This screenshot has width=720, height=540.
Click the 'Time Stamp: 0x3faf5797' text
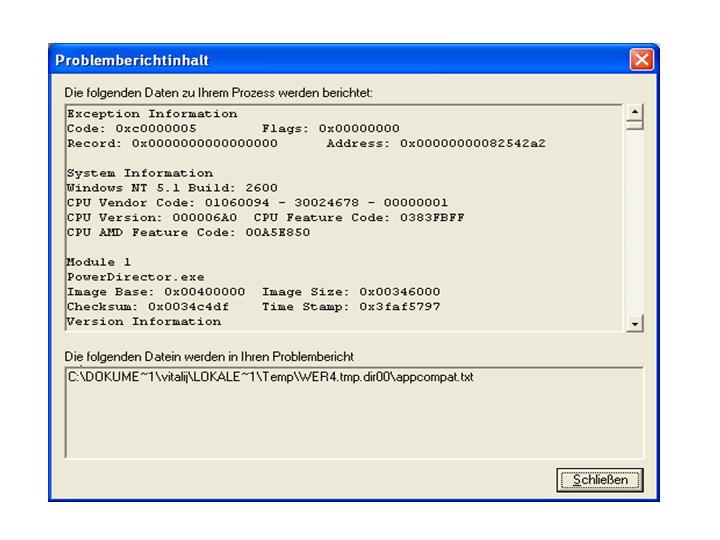click(351, 306)
